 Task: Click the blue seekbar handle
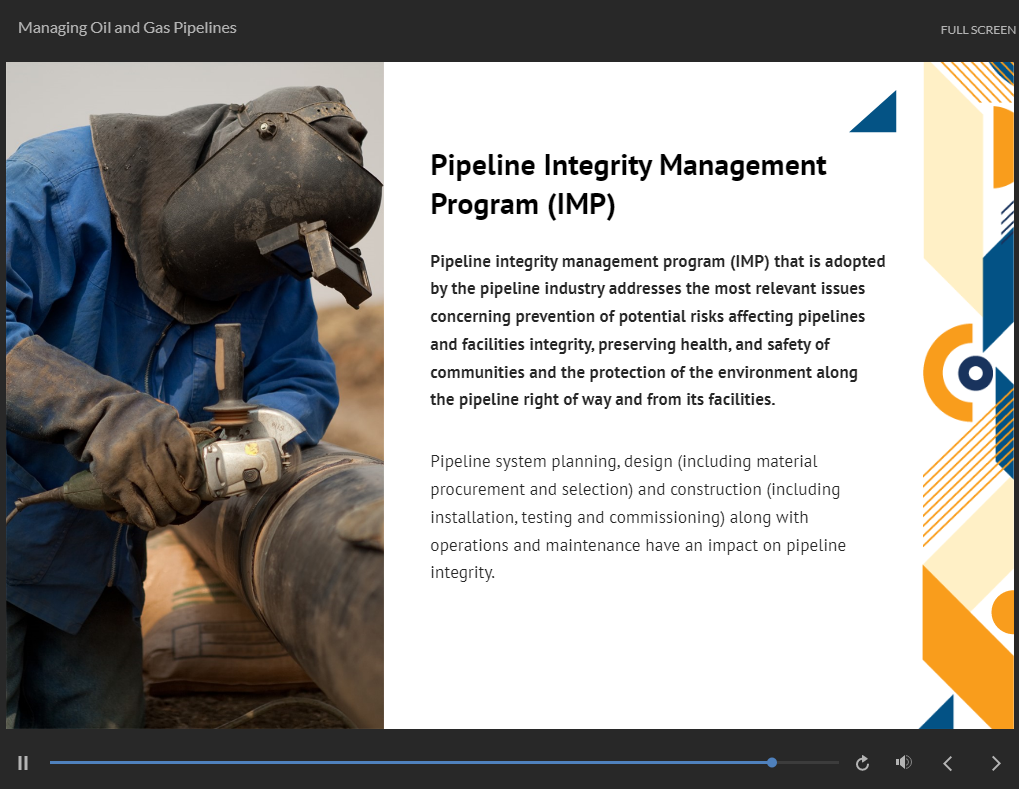point(772,762)
